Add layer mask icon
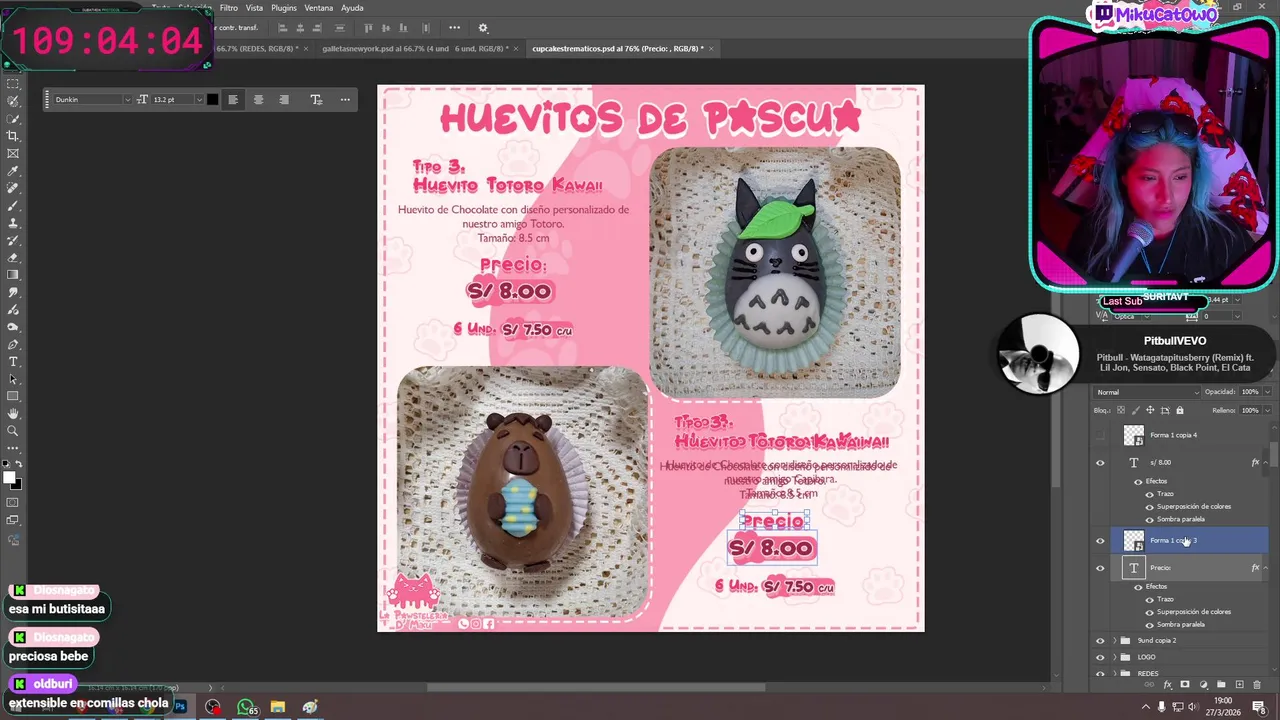The image size is (1280, 720). [1185, 685]
